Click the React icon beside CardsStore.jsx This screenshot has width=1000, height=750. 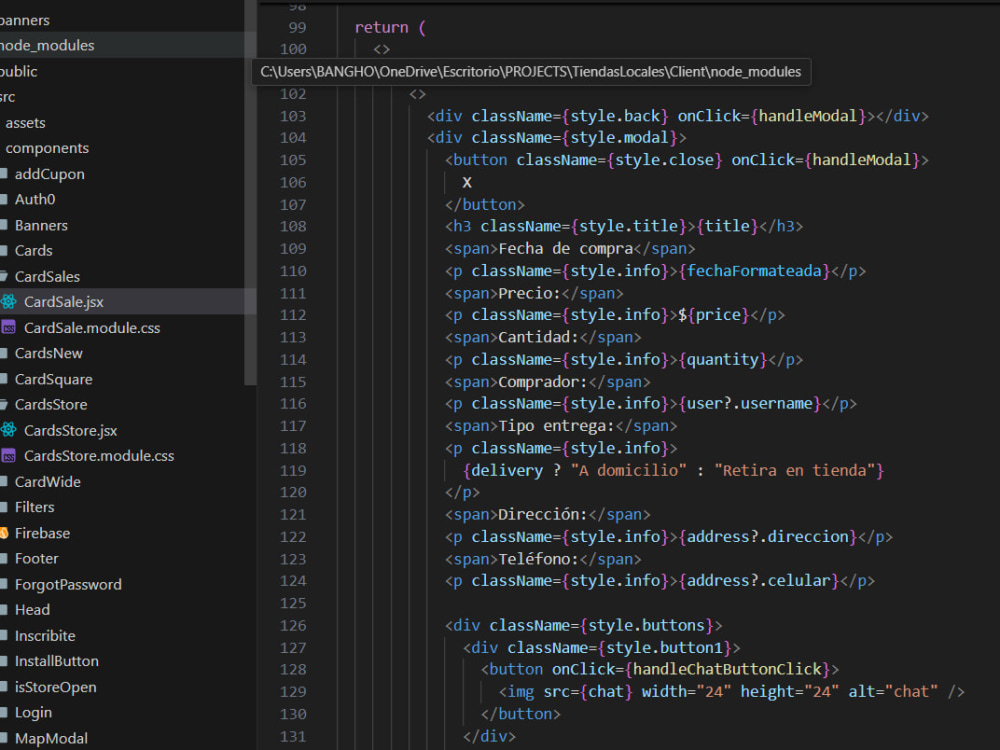[x=8, y=430]
